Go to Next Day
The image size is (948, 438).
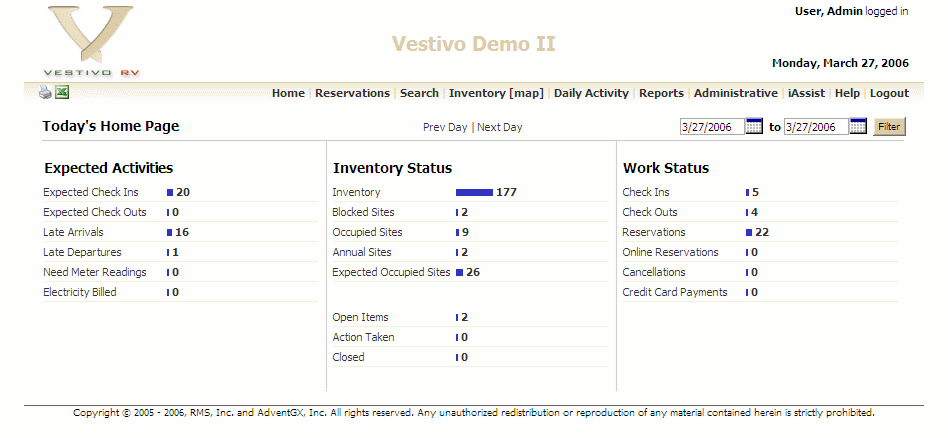pos(500,127)
